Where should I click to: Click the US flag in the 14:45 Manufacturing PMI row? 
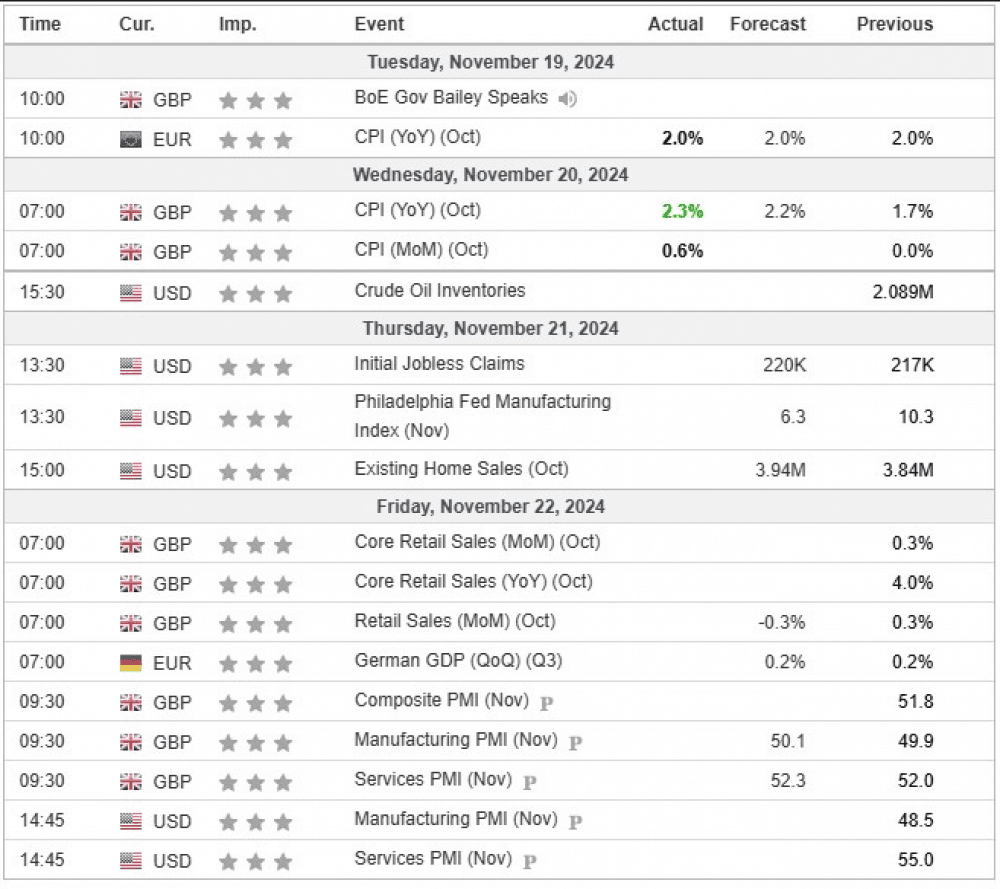click(x=131, y=821)
